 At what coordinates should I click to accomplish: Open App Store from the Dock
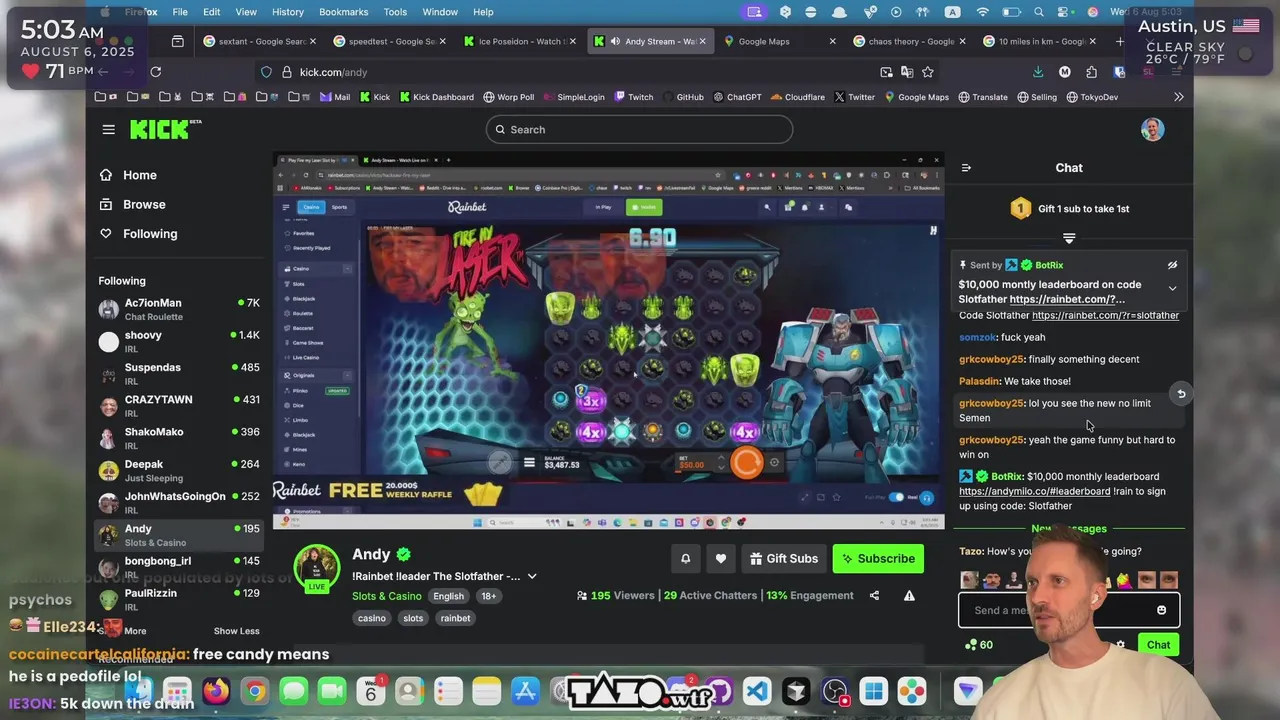[525, 691]
